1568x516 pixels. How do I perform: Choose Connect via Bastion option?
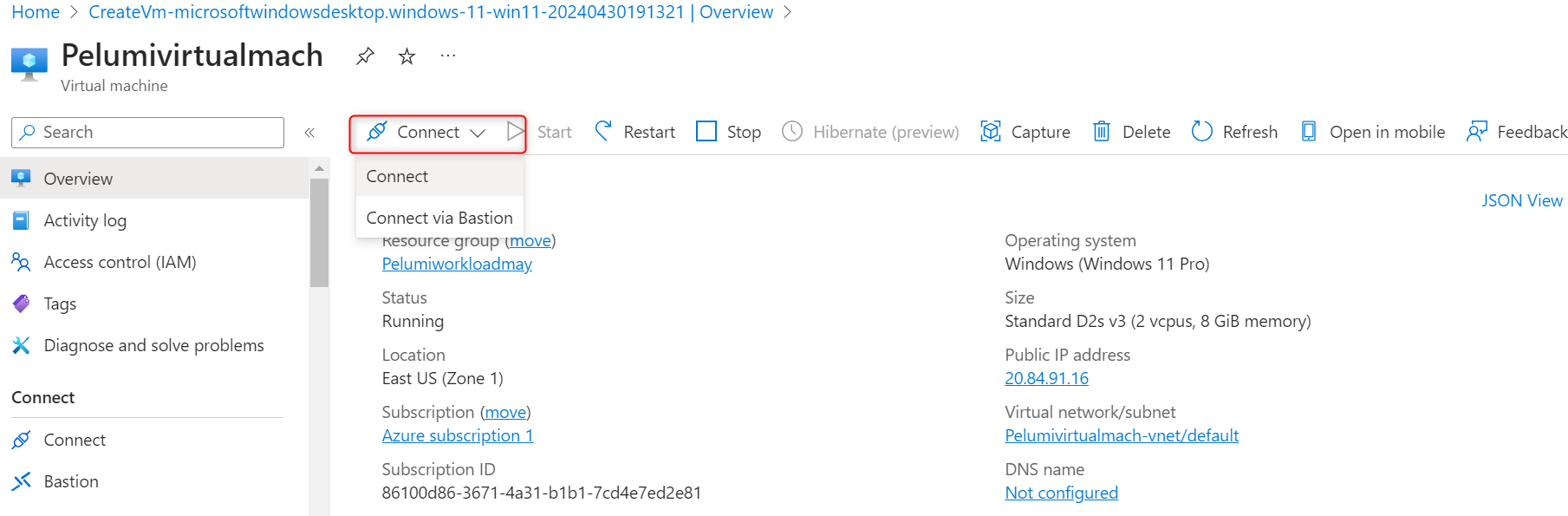point(439,218)
